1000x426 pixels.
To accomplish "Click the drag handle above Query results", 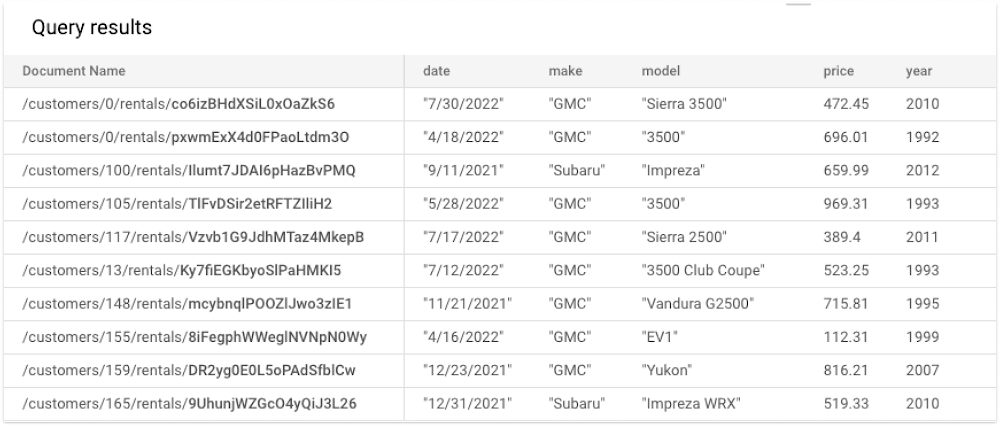I will pyautogui.click(x=798, y=4).
